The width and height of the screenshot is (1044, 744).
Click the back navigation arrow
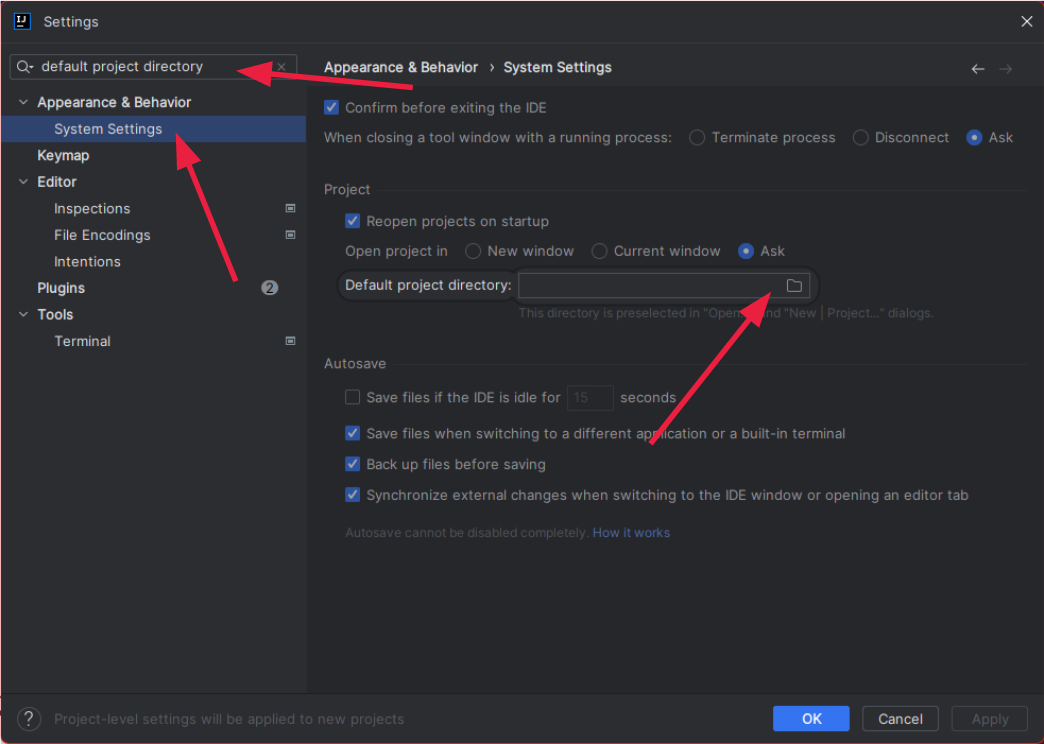click(977, 69)
